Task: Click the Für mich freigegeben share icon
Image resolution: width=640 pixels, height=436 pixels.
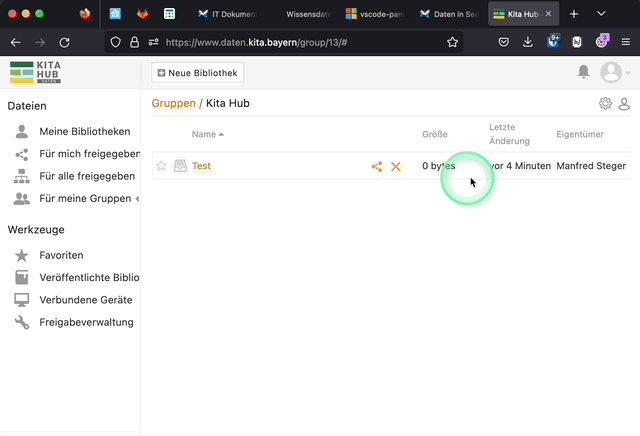Action: coord(22,154)
